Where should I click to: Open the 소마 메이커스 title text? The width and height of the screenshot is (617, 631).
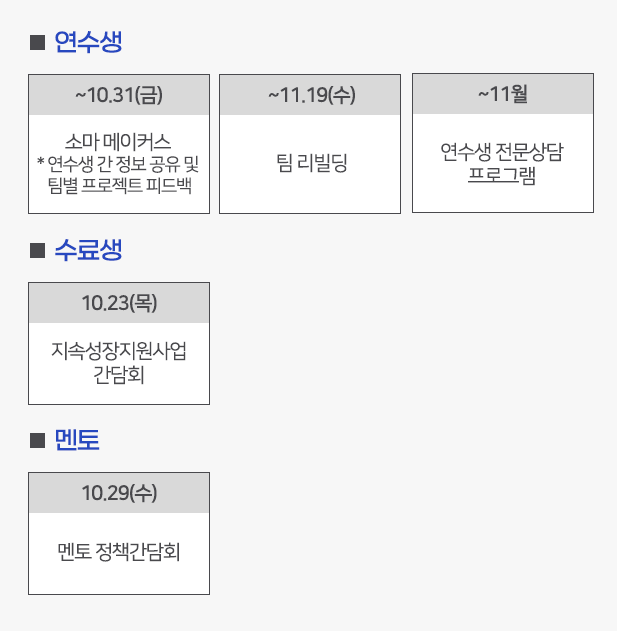tap(119, 141)
